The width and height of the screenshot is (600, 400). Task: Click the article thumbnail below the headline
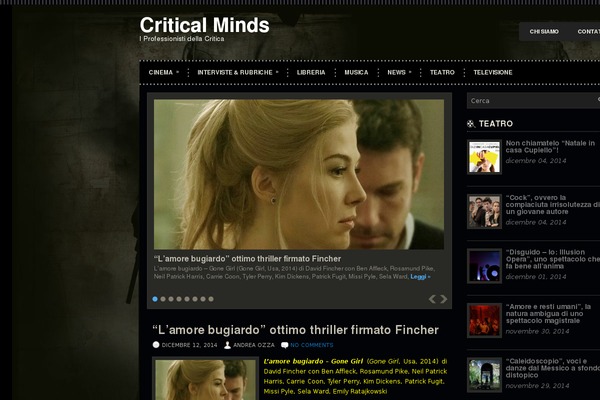point(205,379)
